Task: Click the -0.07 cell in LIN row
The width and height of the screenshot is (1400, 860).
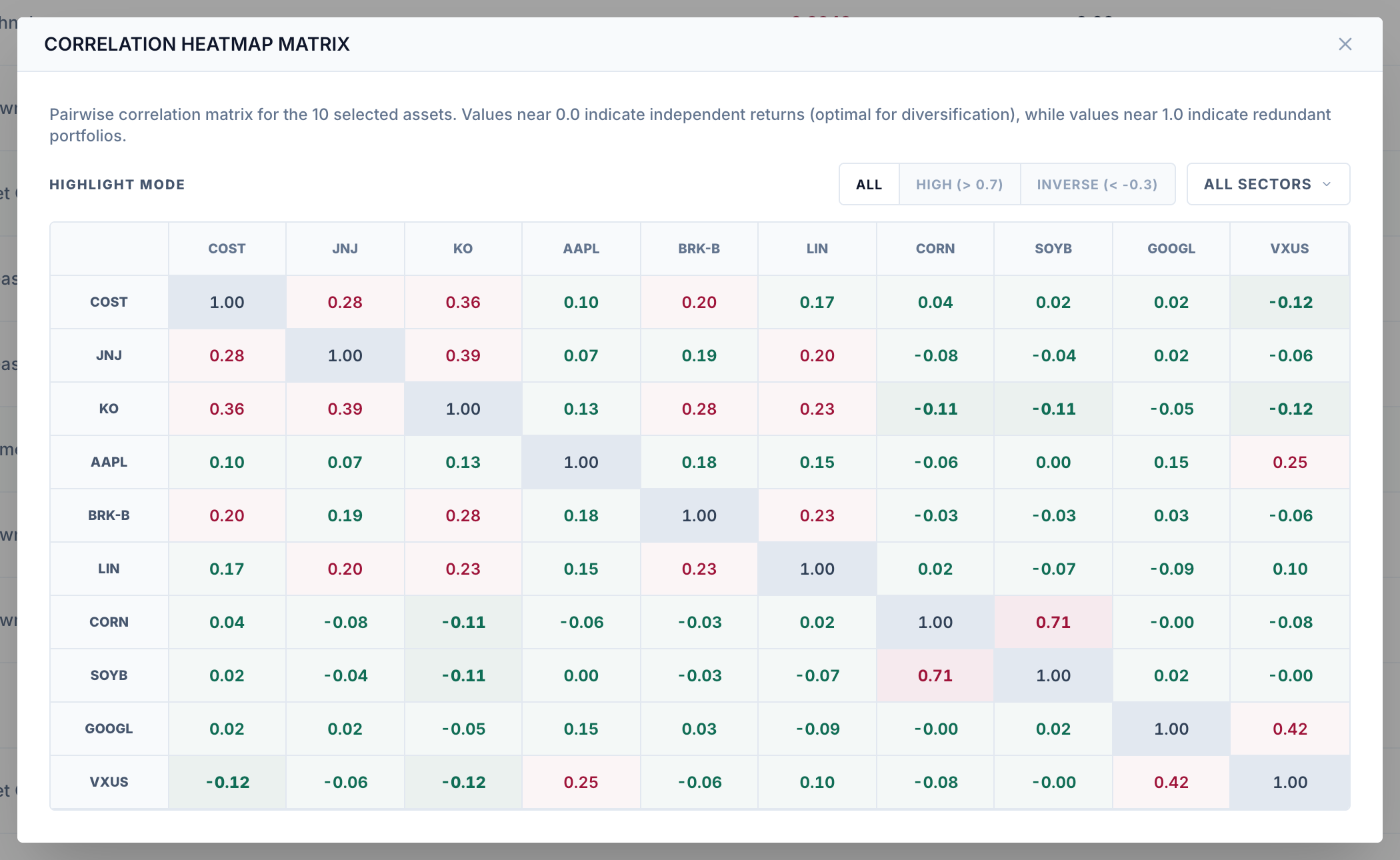Action: pyautogui.click(x=1053, y=569)
